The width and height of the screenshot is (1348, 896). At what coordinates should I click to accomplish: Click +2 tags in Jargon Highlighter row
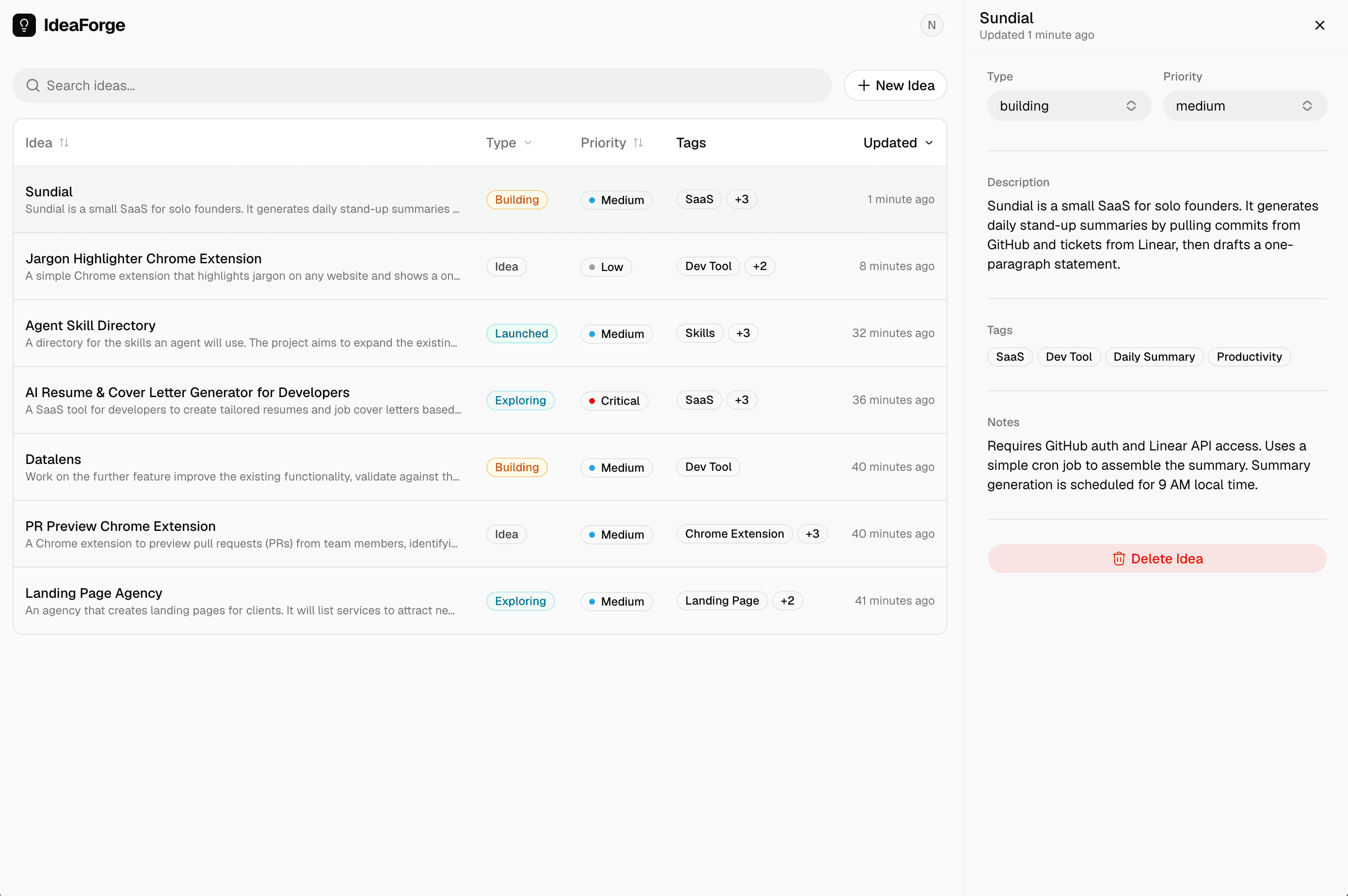point(759,266)
